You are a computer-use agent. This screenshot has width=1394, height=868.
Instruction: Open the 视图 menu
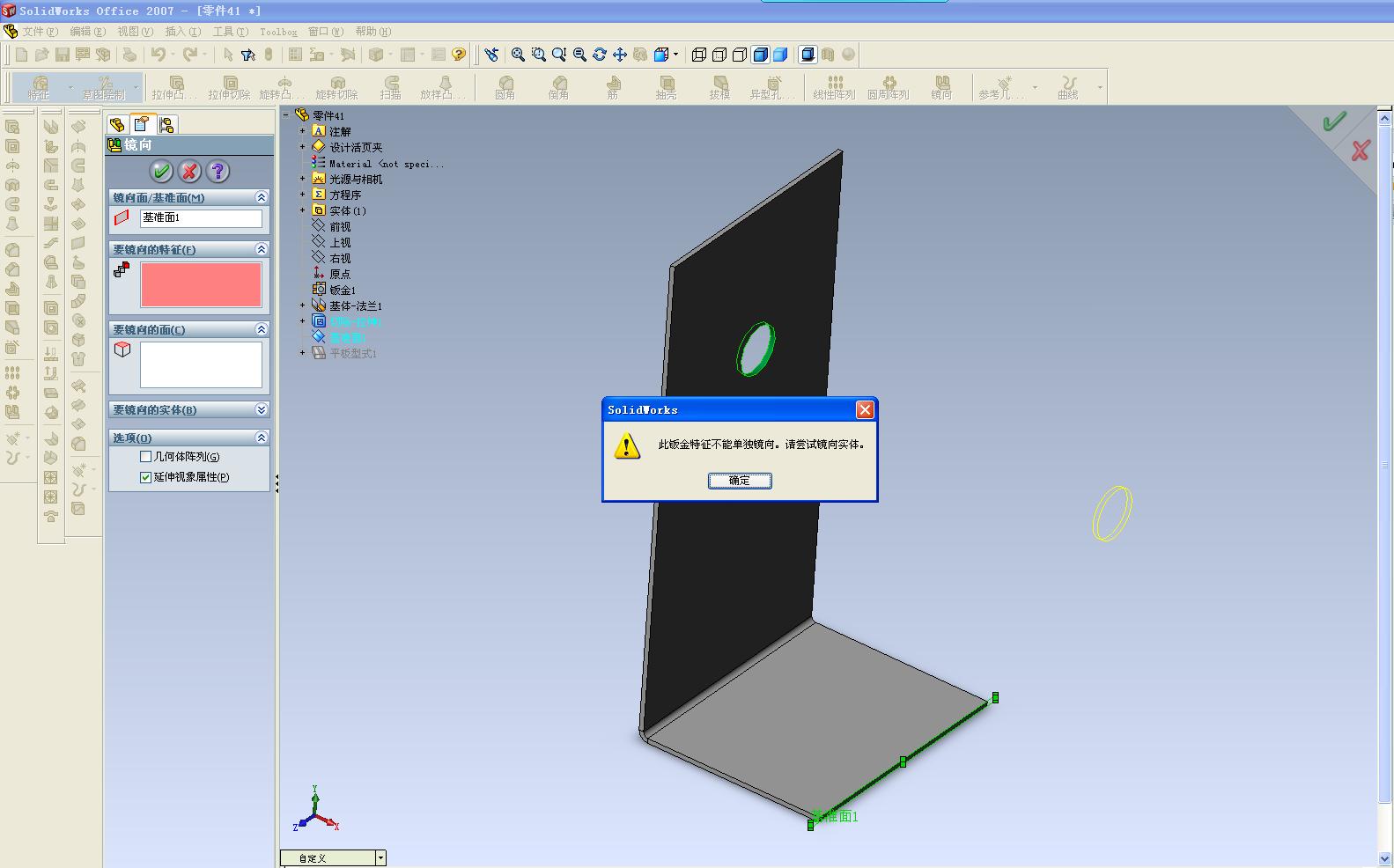click(x=135, y=32)
